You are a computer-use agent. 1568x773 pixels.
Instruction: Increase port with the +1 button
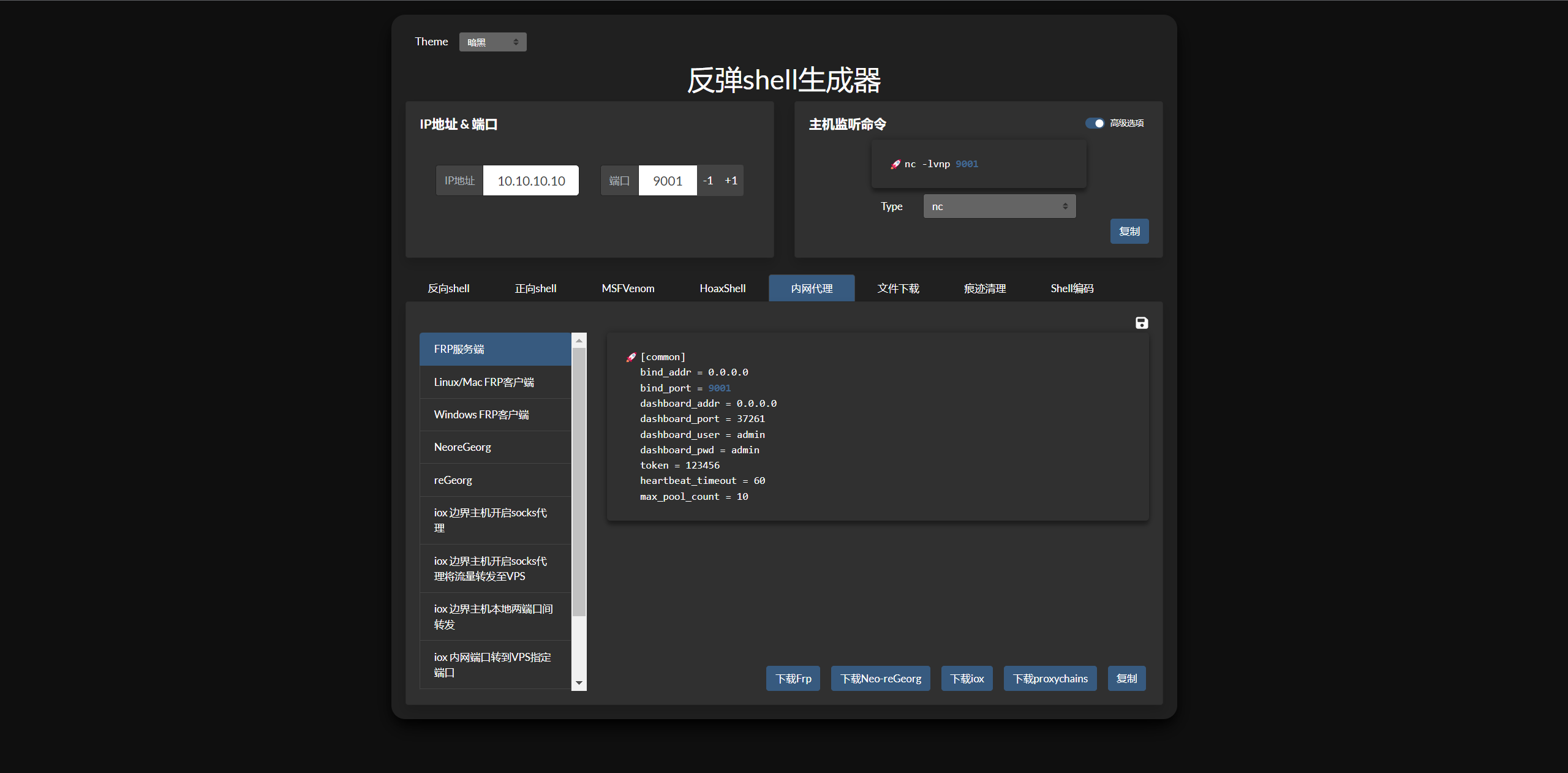[731, 180]
